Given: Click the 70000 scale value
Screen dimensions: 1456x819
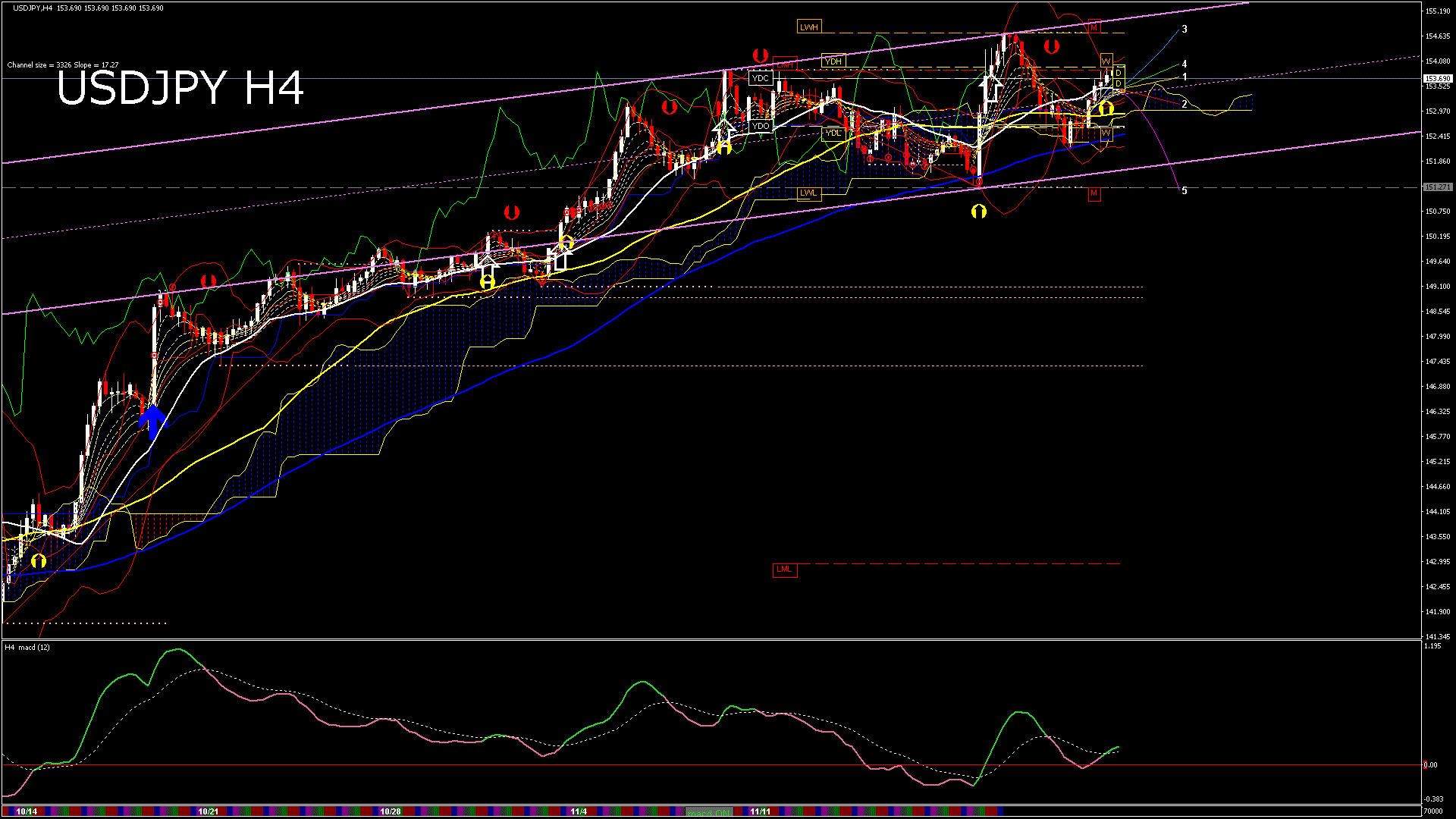Looking at the screenshot, I should pyautogui.click(x=1435, y=811).
